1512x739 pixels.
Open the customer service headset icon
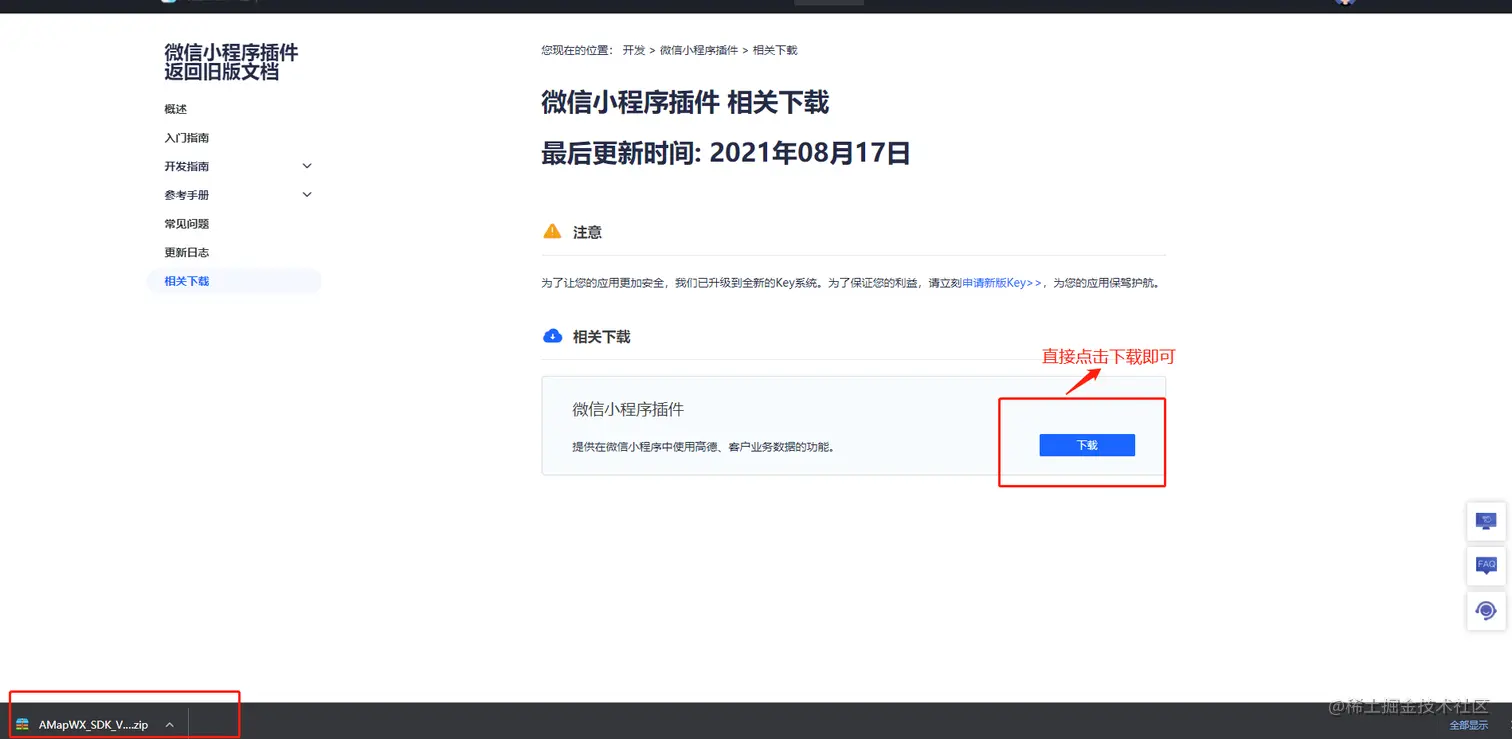[1486, 610]
